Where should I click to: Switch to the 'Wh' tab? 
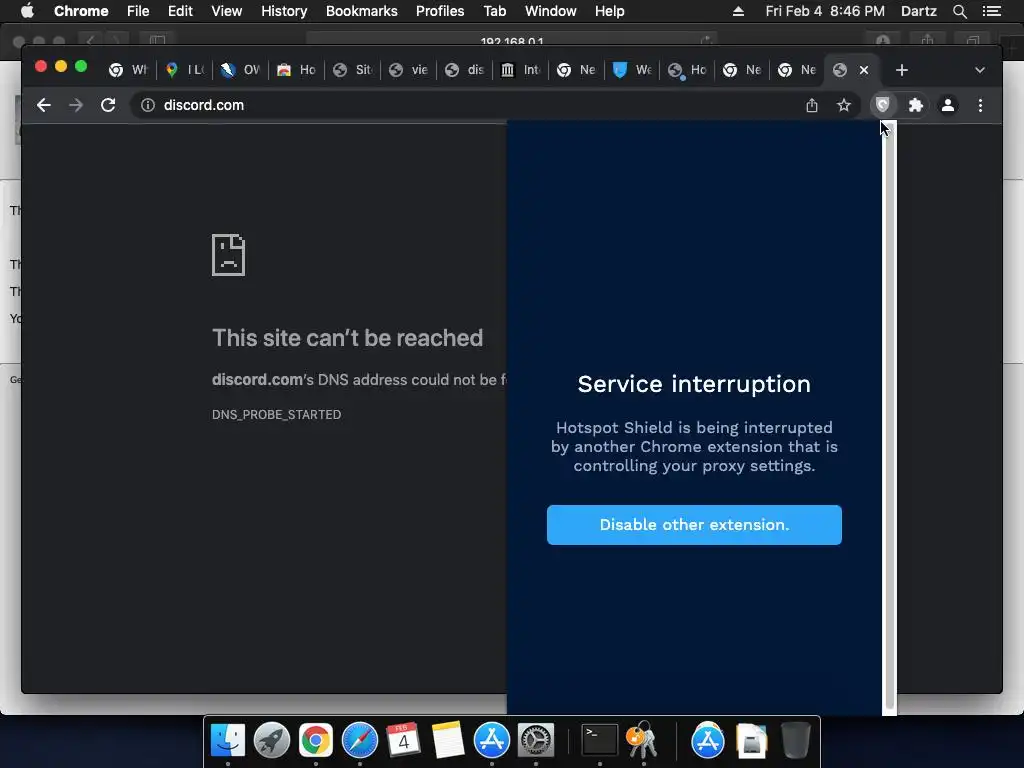pyautogui.click(x=129, y=70)
